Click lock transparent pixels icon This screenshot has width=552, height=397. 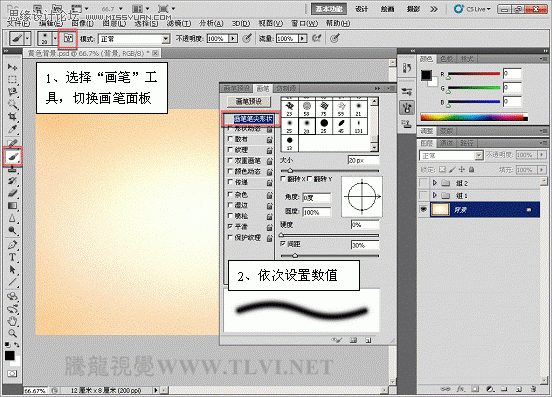[442, 170]
